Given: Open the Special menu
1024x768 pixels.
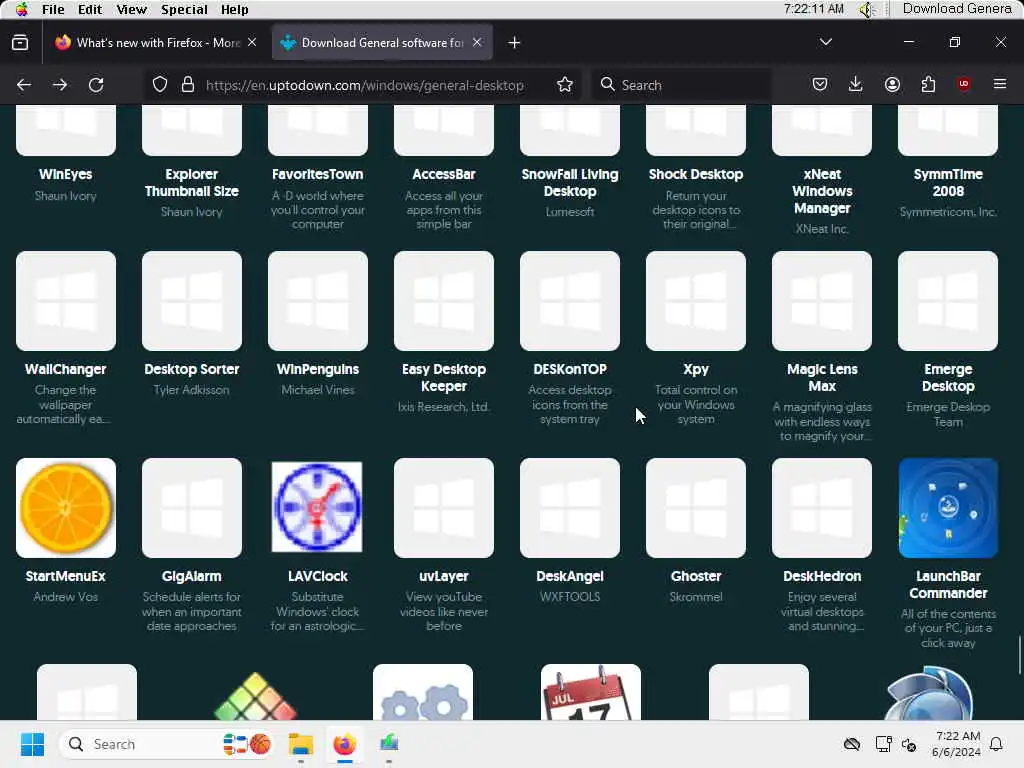Looking at the screenshot, I should (184, 9).
